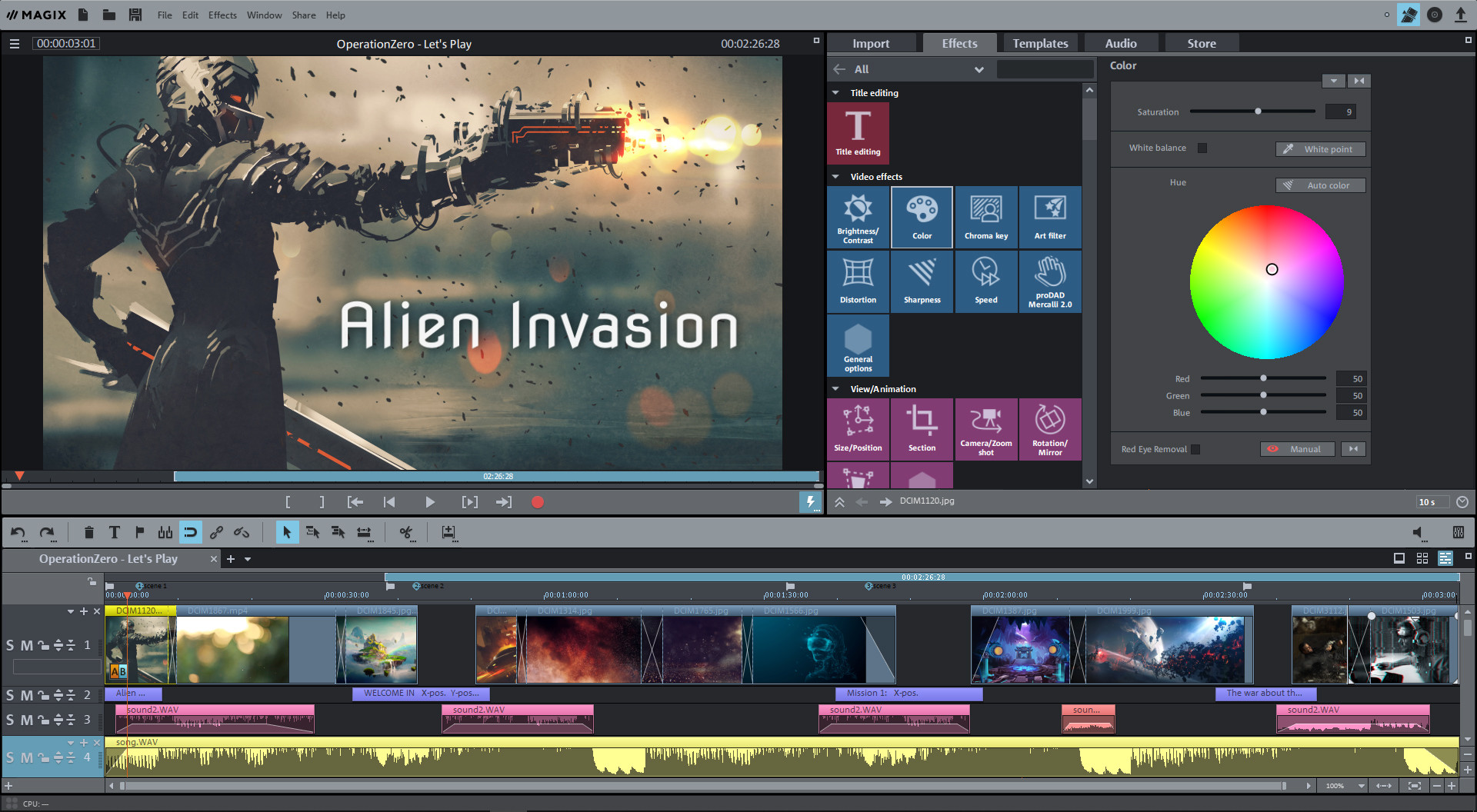1477x812 pixels.
Task: Click the Auto color button
Action: [x=1320, y=185]
